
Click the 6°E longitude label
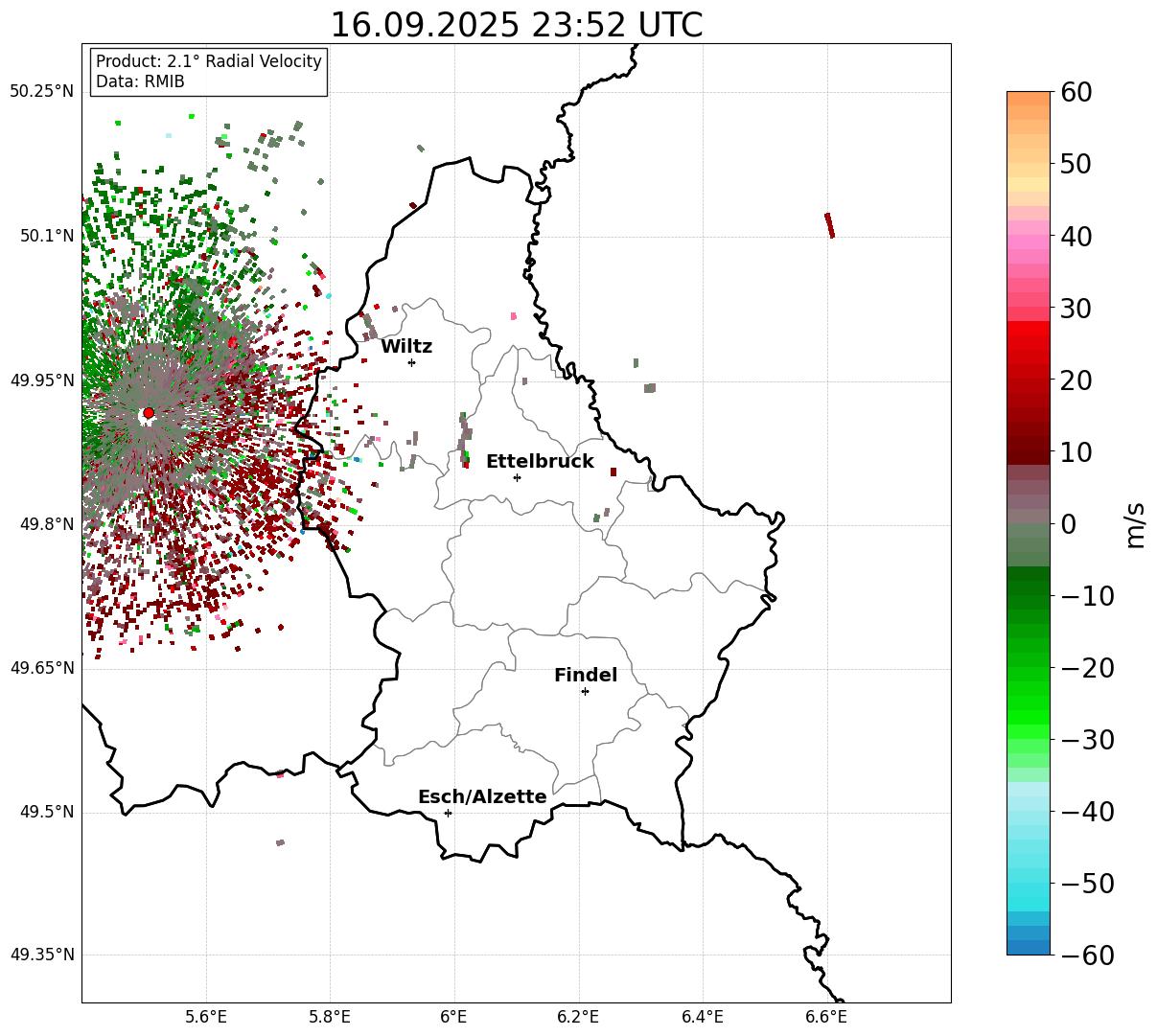pyautogui.click(x=453, y=1016)
